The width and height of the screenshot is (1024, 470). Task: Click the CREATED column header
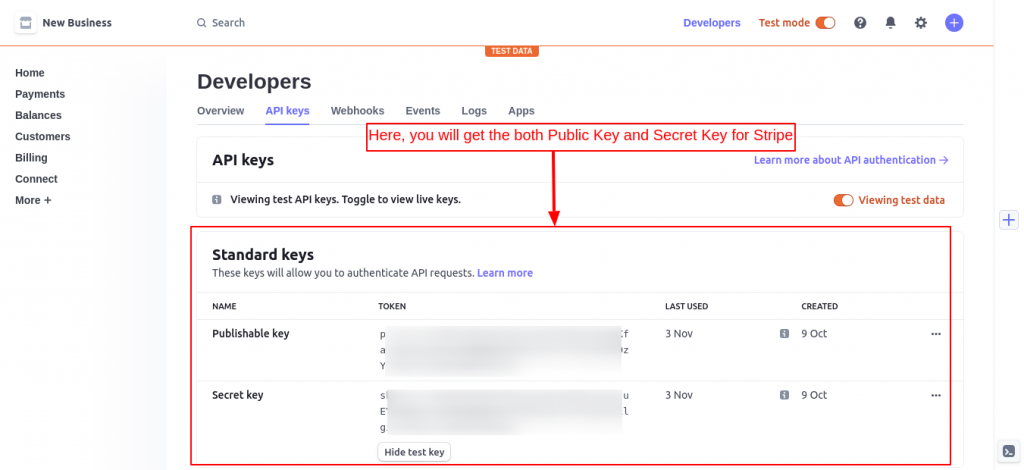(x=820, y=306)
